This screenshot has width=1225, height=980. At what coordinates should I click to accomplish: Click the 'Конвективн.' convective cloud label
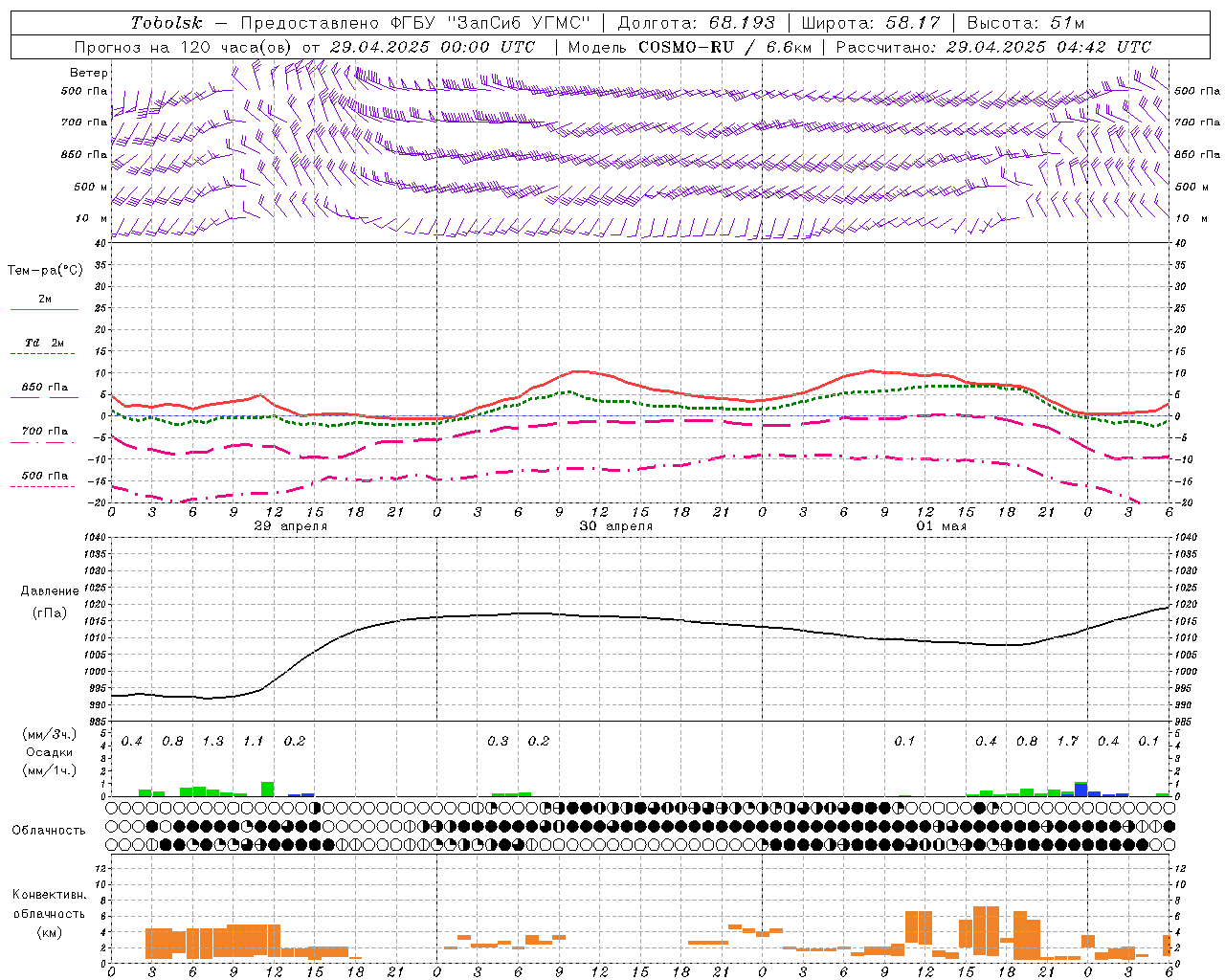[x=49, y=895]
